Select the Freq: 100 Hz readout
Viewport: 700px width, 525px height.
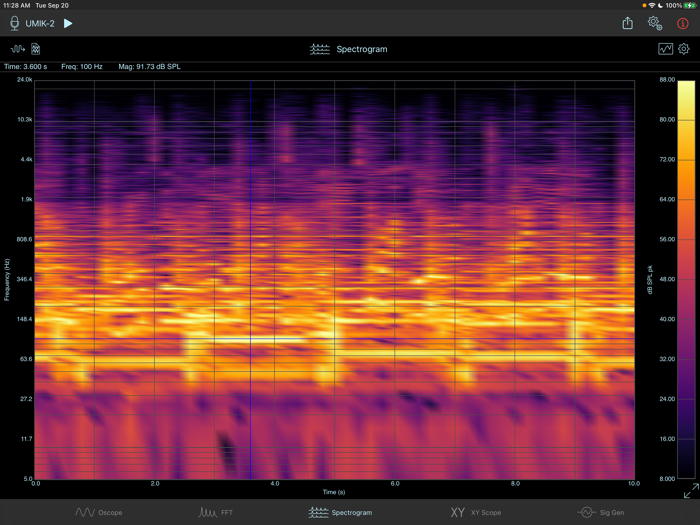tap(82, 67)
